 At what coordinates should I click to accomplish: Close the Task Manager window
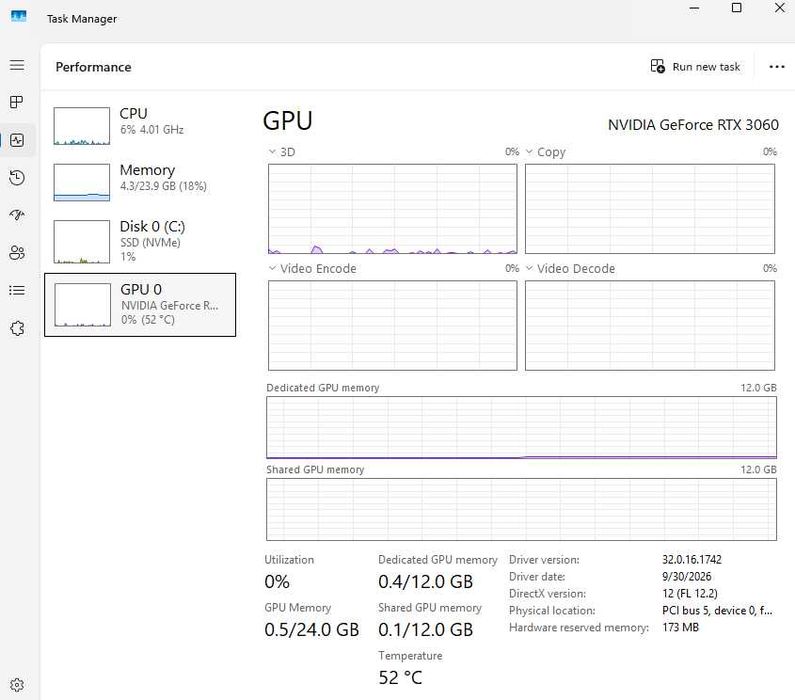point(780,8)
